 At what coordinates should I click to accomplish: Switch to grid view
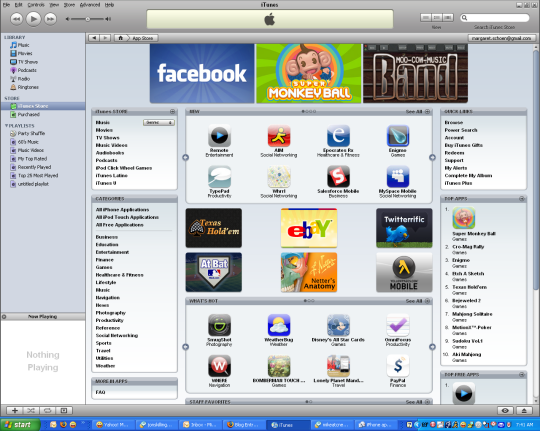click(437, 18)
